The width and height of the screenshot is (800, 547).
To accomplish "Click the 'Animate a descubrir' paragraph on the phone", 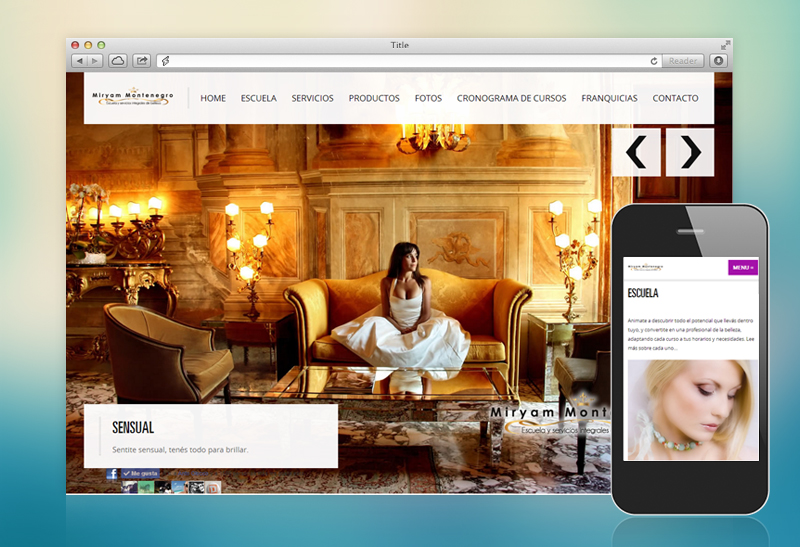I will click(x=691, y=334).
